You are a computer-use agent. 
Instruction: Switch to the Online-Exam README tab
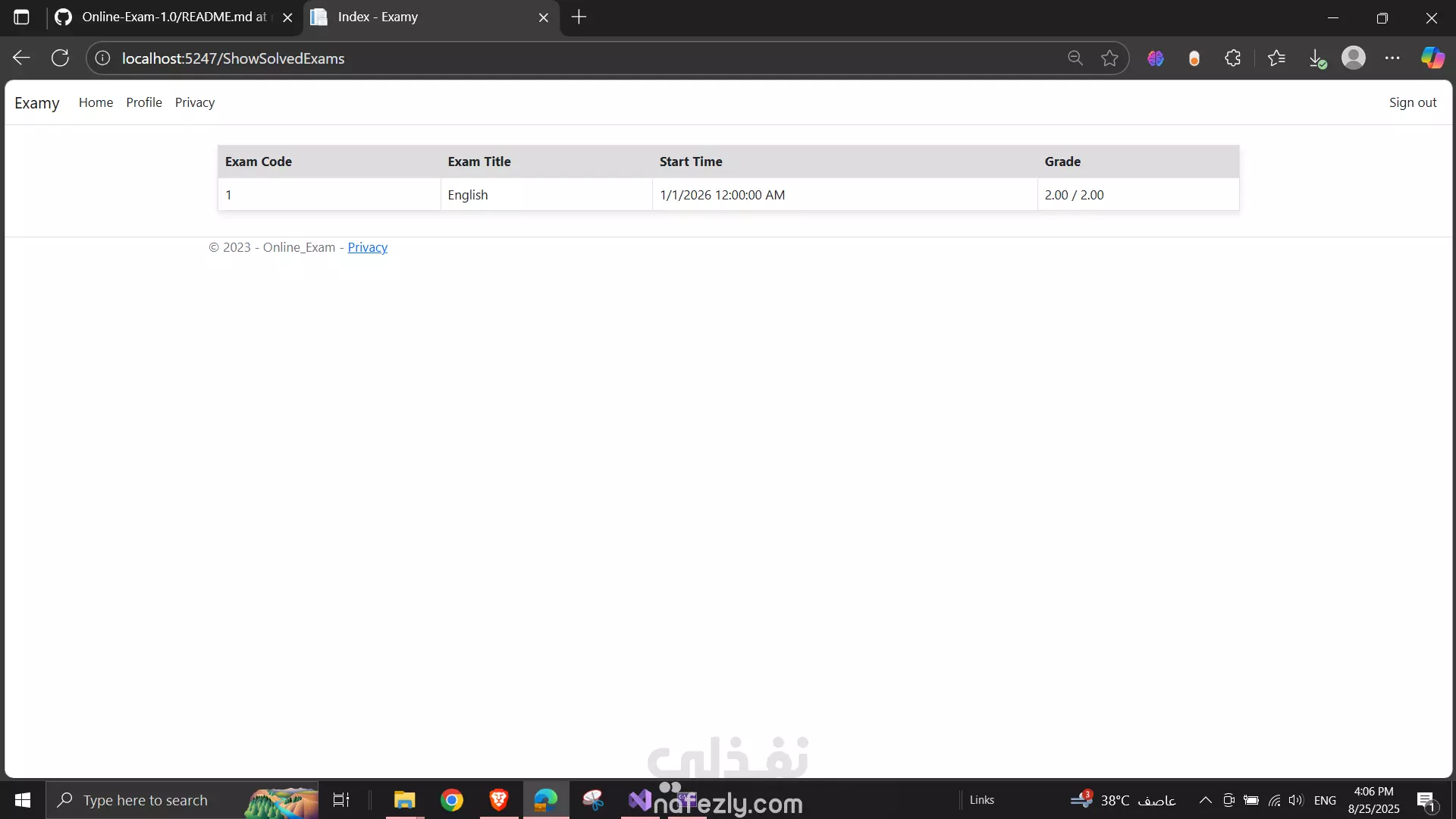pos(174,17)
